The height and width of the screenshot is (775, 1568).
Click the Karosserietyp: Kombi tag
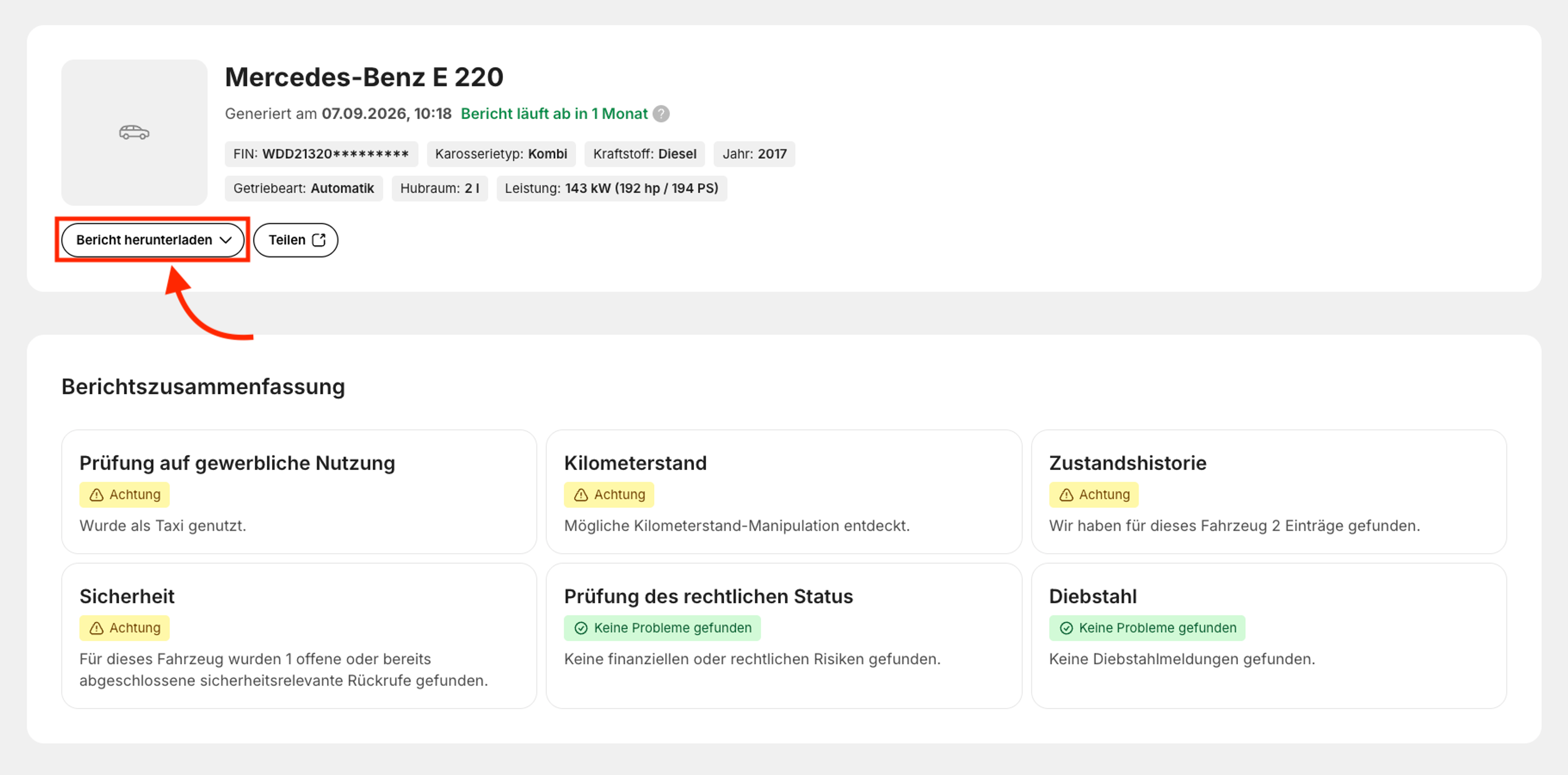pyautogui.click(x=501, y=154)
